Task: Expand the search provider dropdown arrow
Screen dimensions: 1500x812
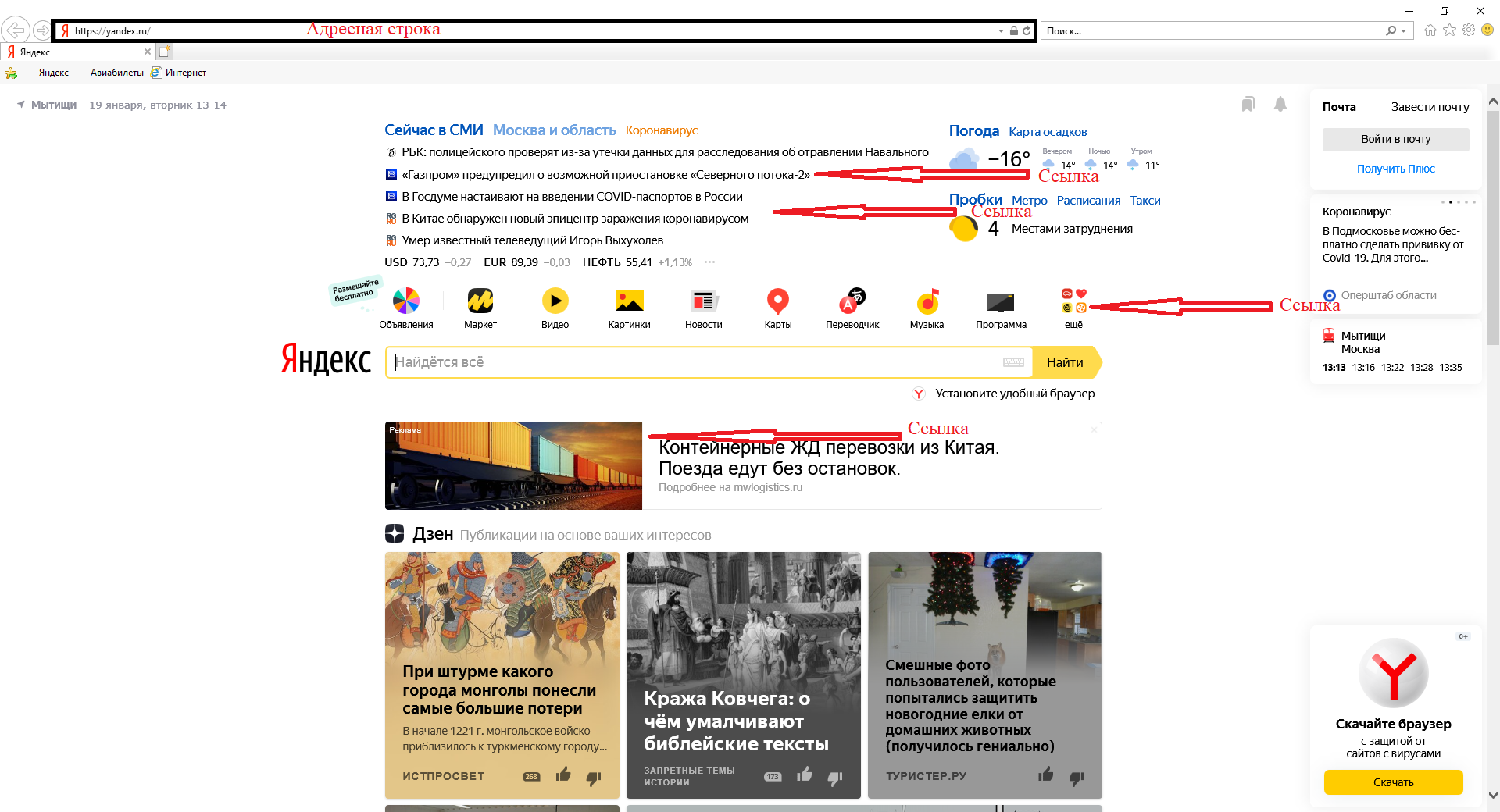Action: (x=1404, y=31)
